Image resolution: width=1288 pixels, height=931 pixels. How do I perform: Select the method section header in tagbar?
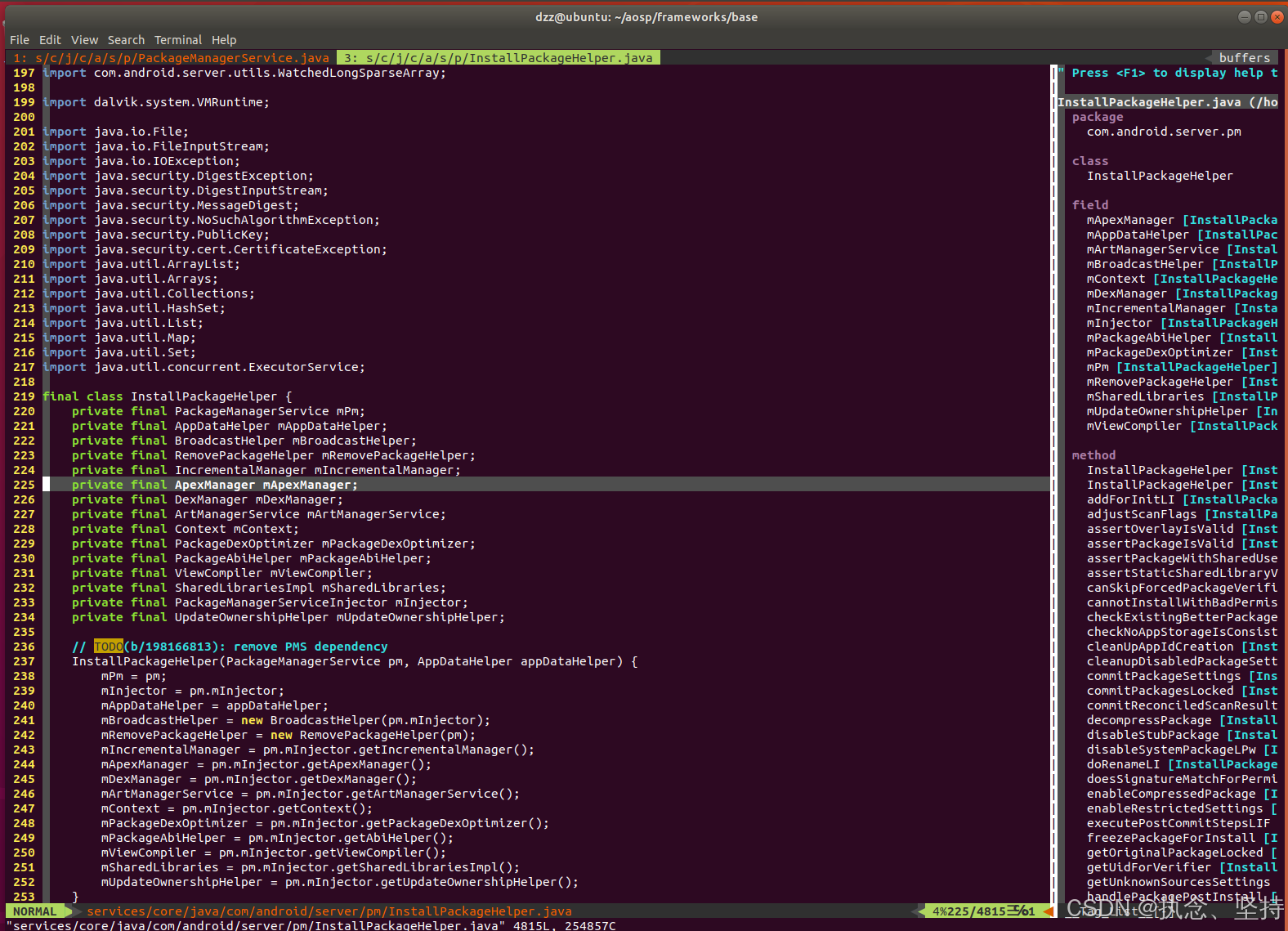pyautogui.click(x=1093, y=455)
